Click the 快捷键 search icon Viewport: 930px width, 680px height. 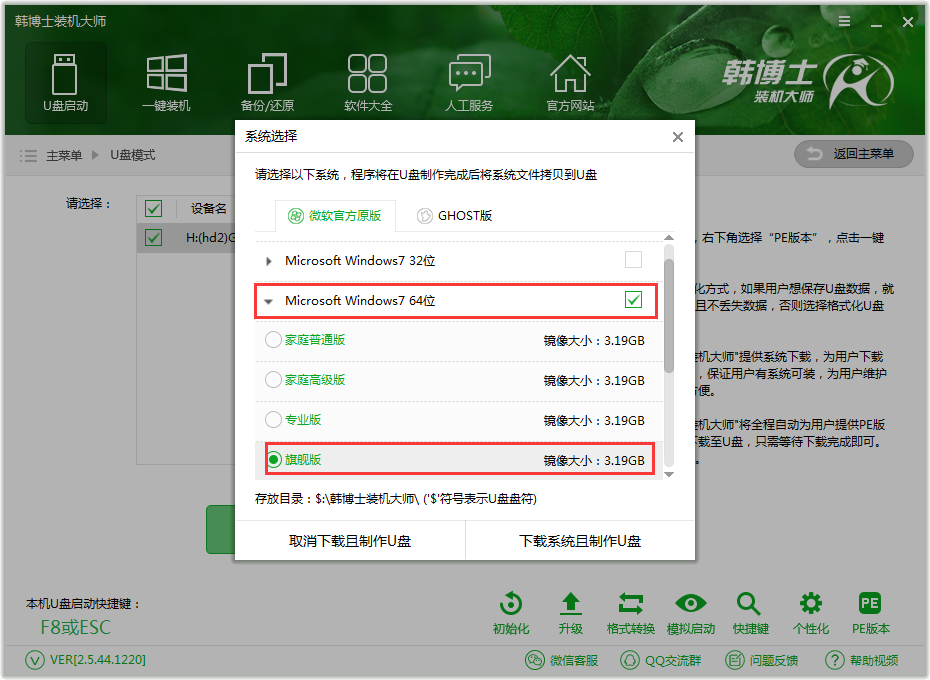coord(750,613)
